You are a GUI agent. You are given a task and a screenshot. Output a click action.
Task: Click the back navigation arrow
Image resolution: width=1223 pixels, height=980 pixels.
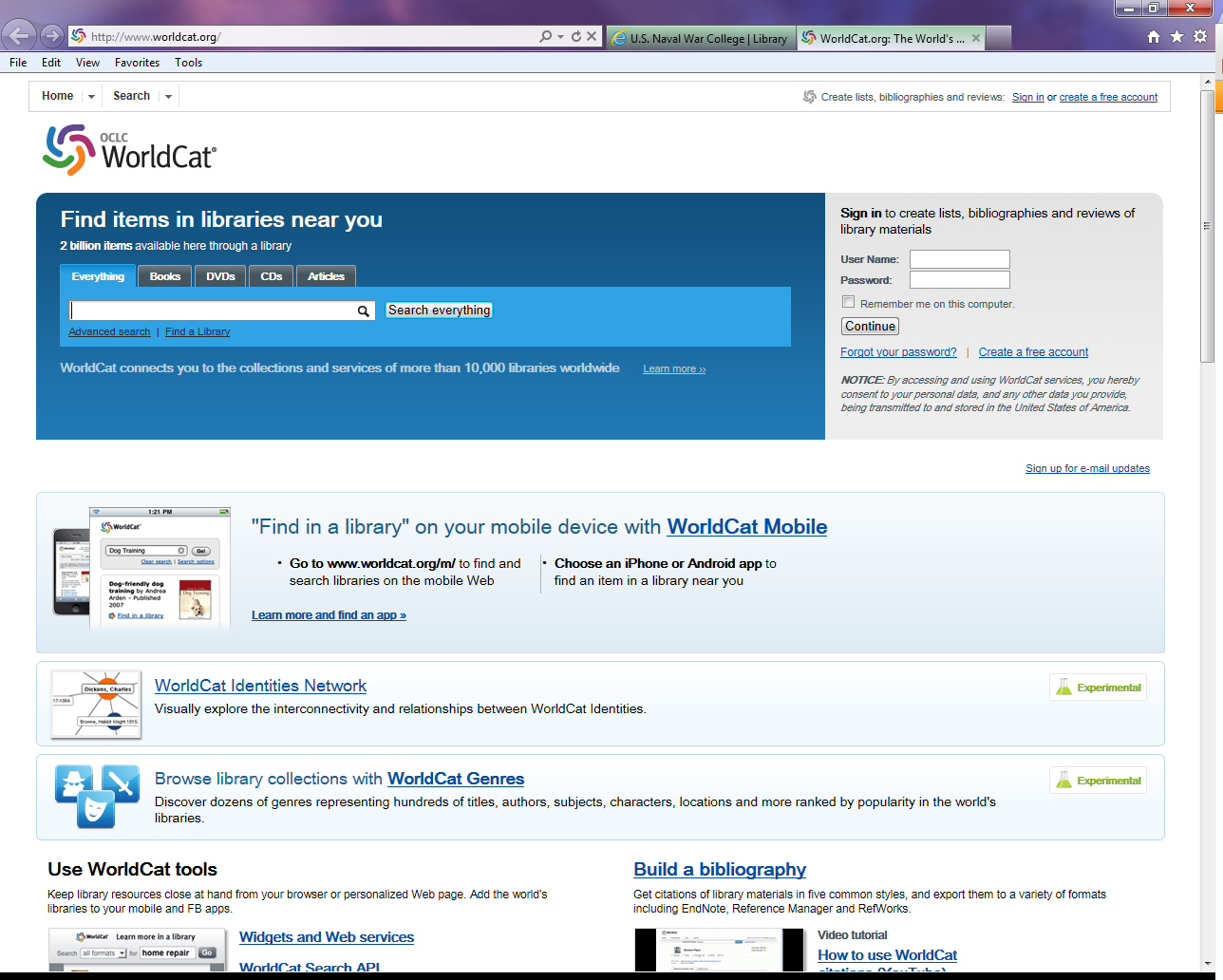coord(18,35)
